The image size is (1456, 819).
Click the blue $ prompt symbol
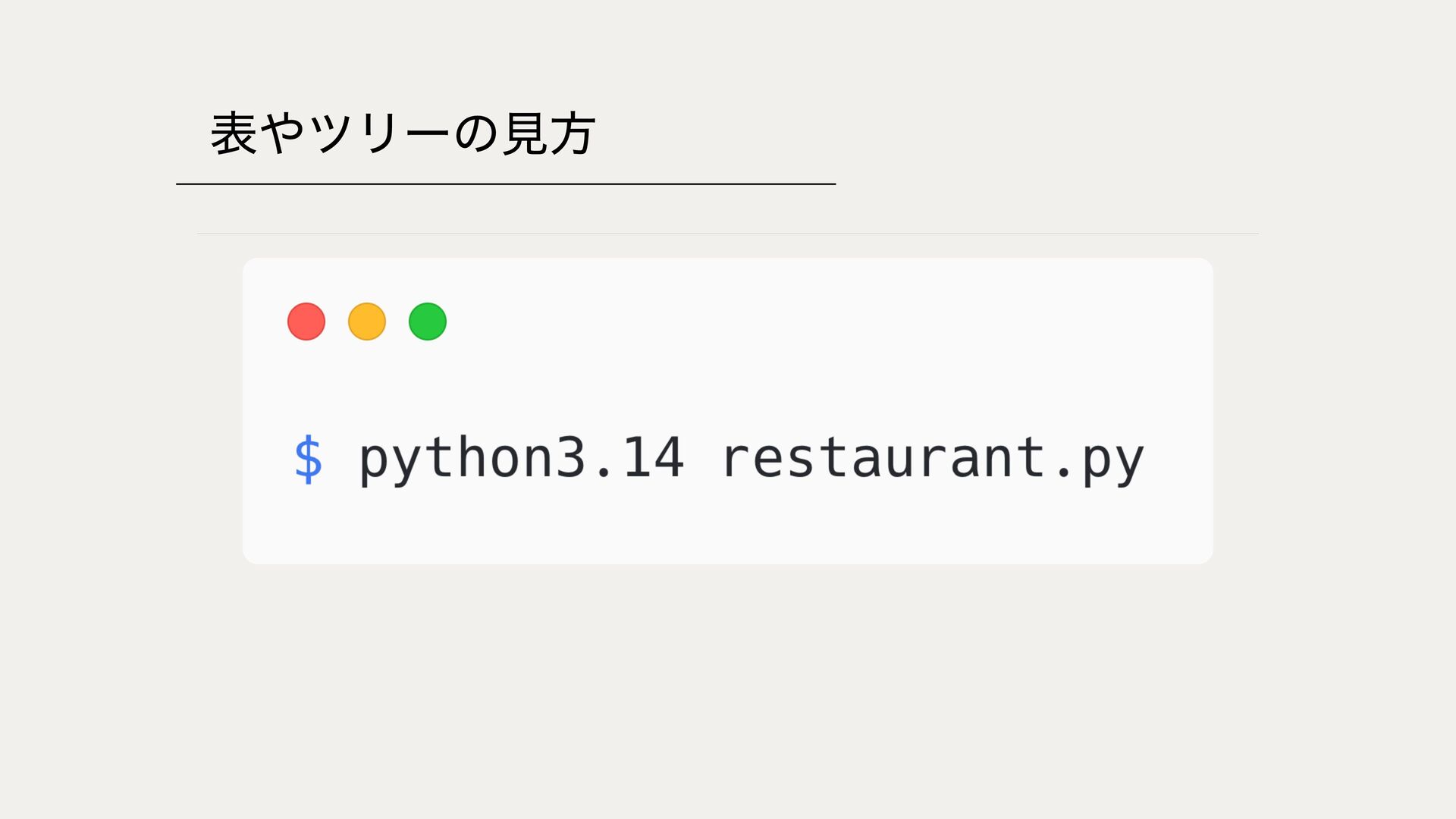coord(309,459)
